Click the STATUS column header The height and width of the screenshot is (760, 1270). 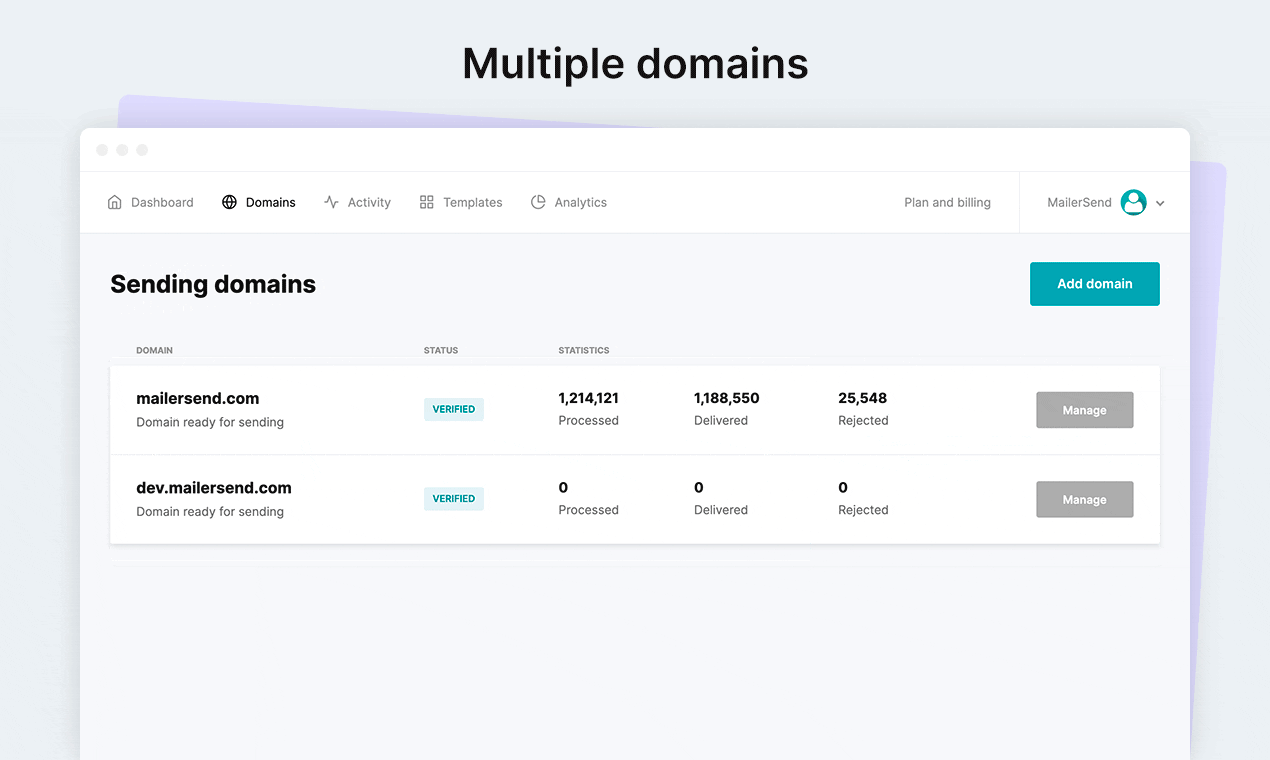click(x=441, y=351)
